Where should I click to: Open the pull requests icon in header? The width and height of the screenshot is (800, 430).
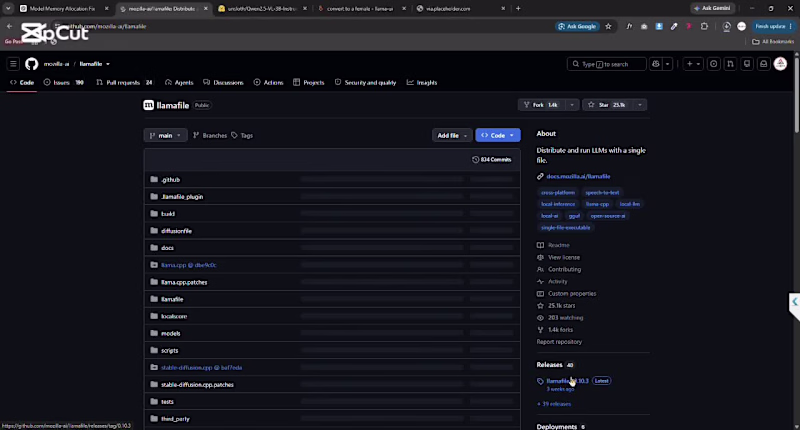click(730, 64)
